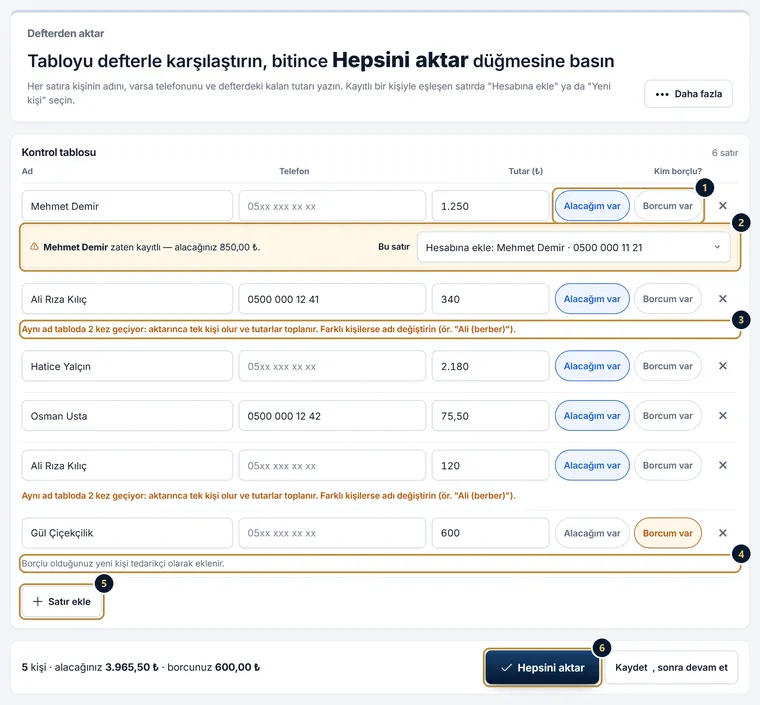Select Borcum var for Gül Çiçekçilik

click(x=667, y=533)
